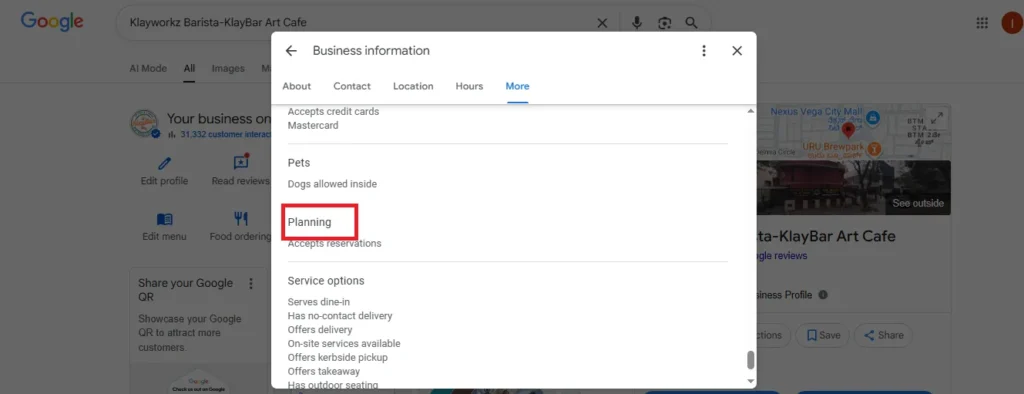Click 'Dogs allowed inside' text
Screen dimensions: 1024x394
coord(332,184)
